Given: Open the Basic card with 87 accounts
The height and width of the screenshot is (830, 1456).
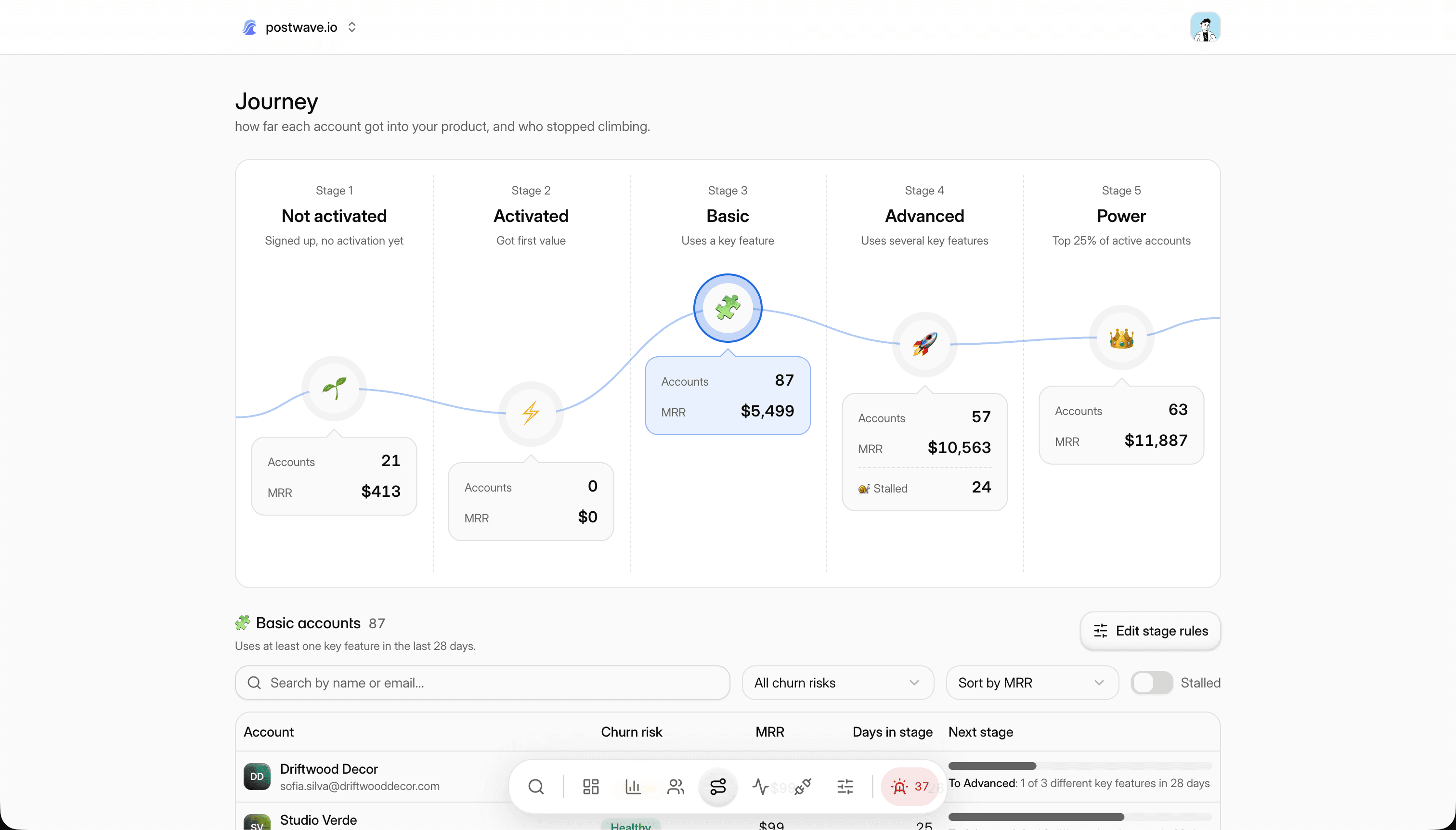Looking at the screenshot, I should [728, 396].
